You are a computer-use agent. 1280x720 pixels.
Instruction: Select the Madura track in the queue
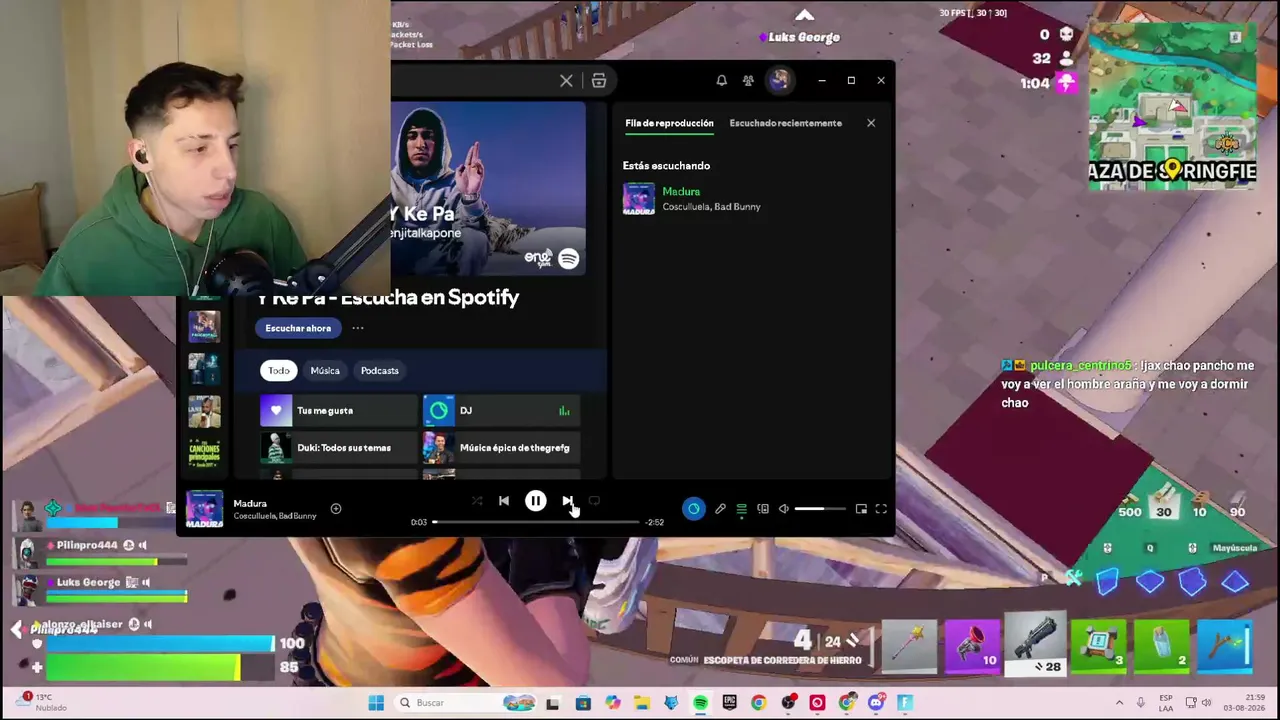[x=750, y=199]
